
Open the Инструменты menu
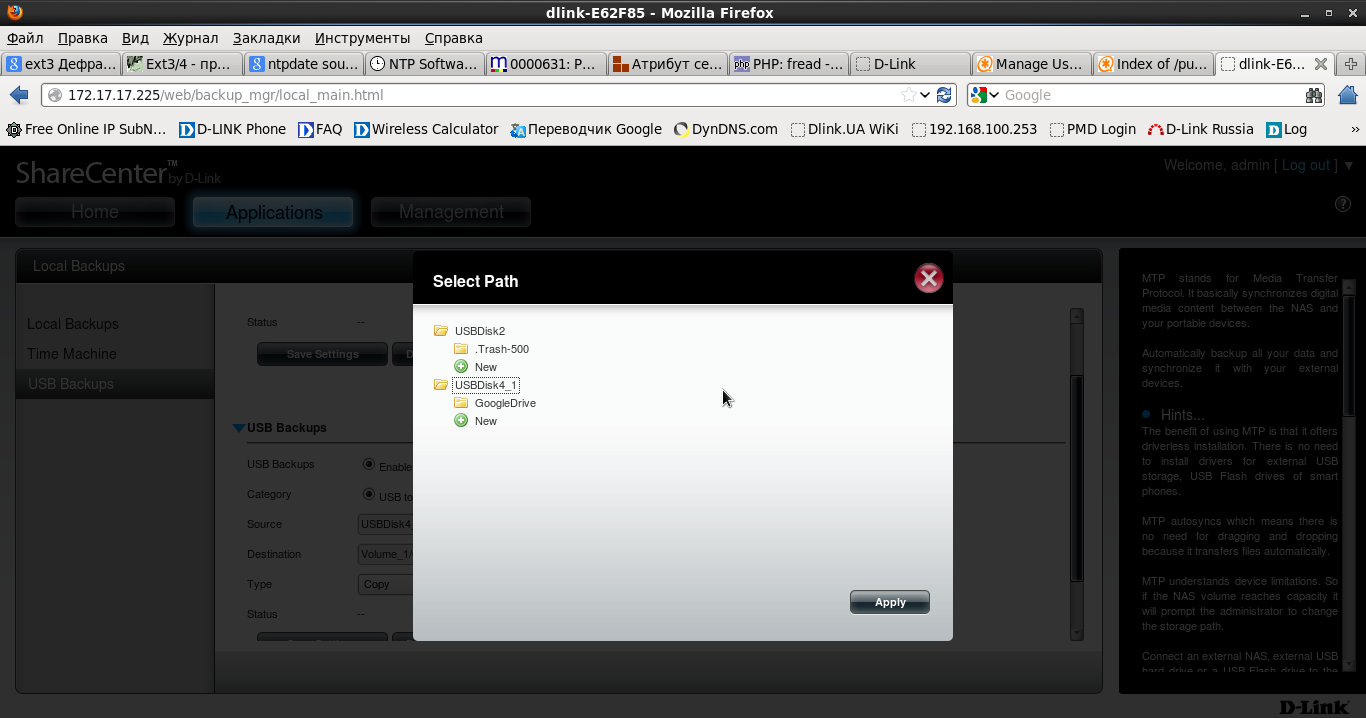(362, 38)
